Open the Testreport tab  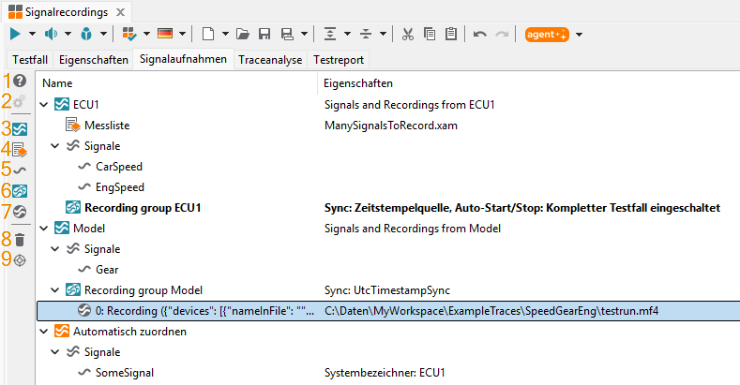pos(338,60)
